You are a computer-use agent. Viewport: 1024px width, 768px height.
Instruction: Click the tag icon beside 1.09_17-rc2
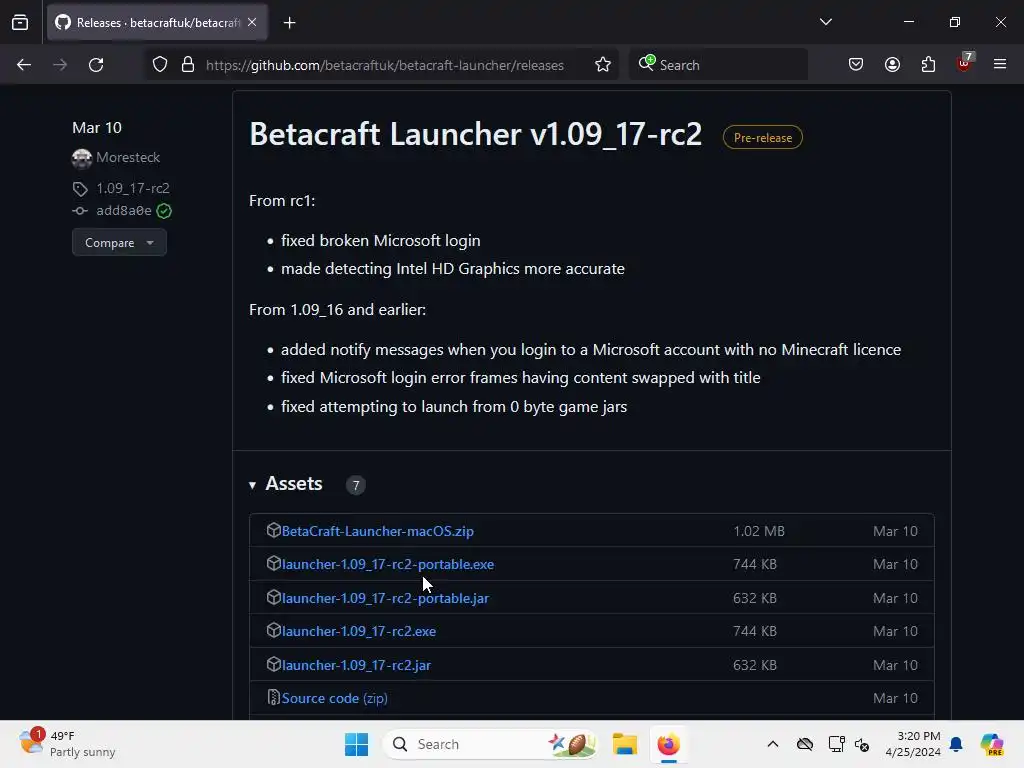[x=80, y=189]
